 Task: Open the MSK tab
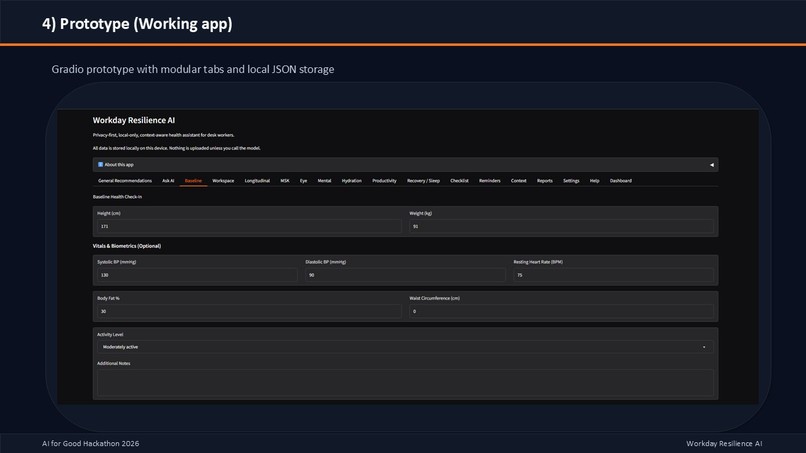pyautogui.click(x=285, y=180)
